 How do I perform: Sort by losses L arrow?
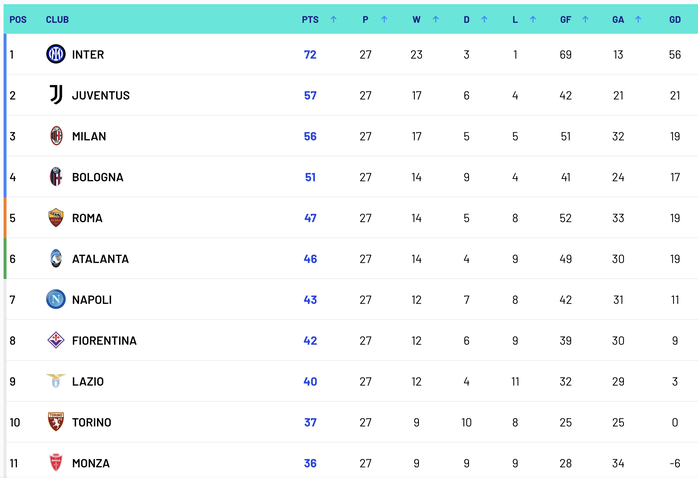pos(533,20)
